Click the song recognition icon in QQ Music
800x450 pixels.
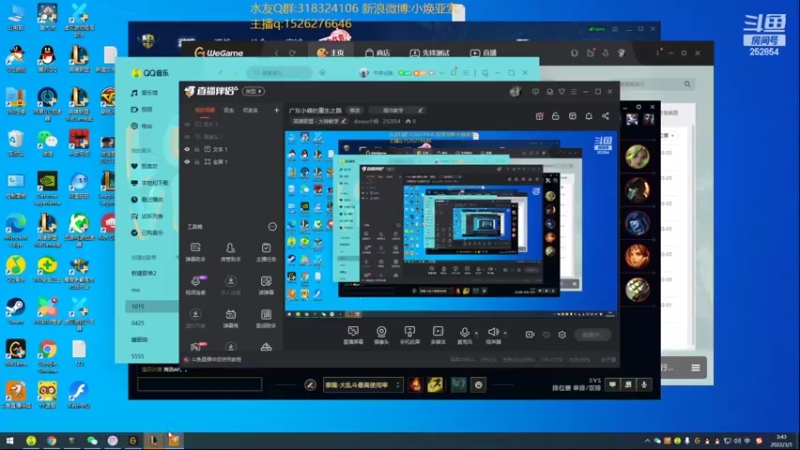[x=322, y=73]
